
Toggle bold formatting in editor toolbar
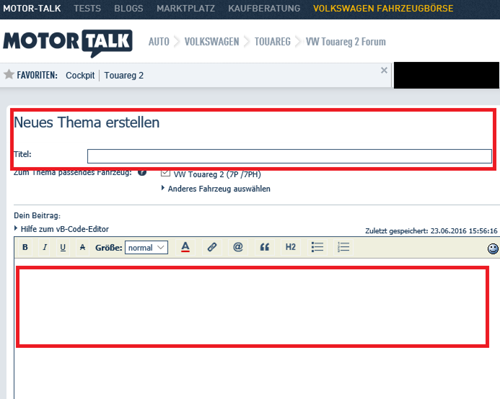[x=25, y=247]
